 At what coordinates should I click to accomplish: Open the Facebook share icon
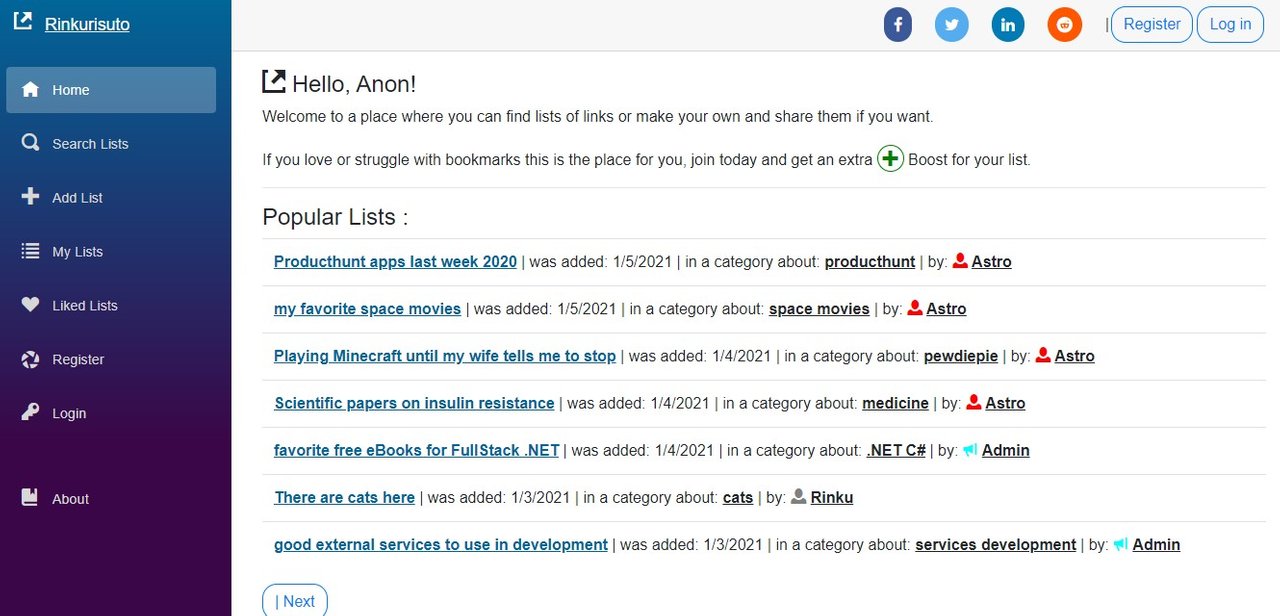(898, 25)
